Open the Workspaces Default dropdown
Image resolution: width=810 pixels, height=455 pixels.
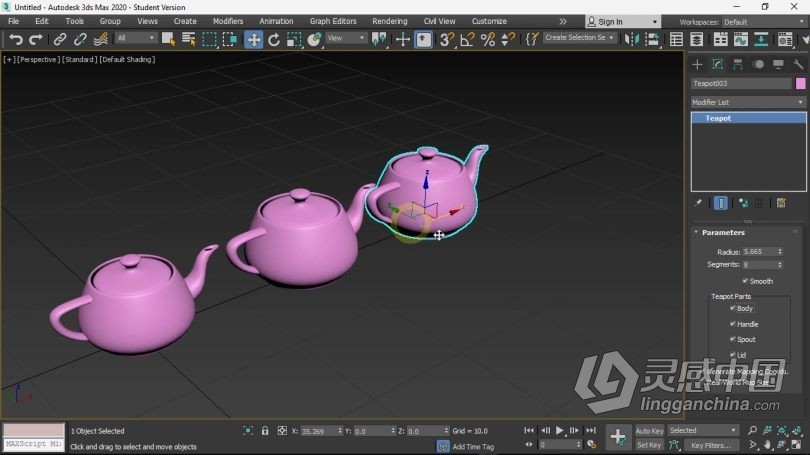pos(763,22)
